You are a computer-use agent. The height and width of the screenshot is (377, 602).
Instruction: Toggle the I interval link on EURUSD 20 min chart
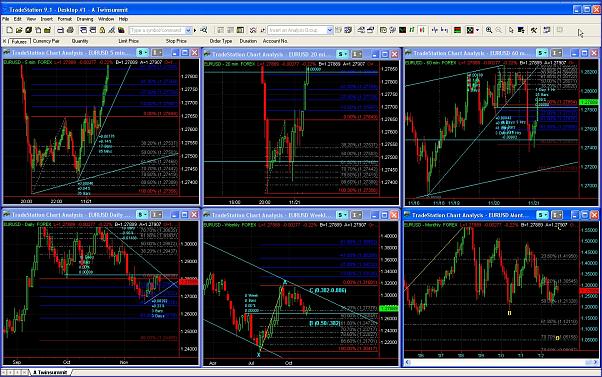(x=357, y=55)
